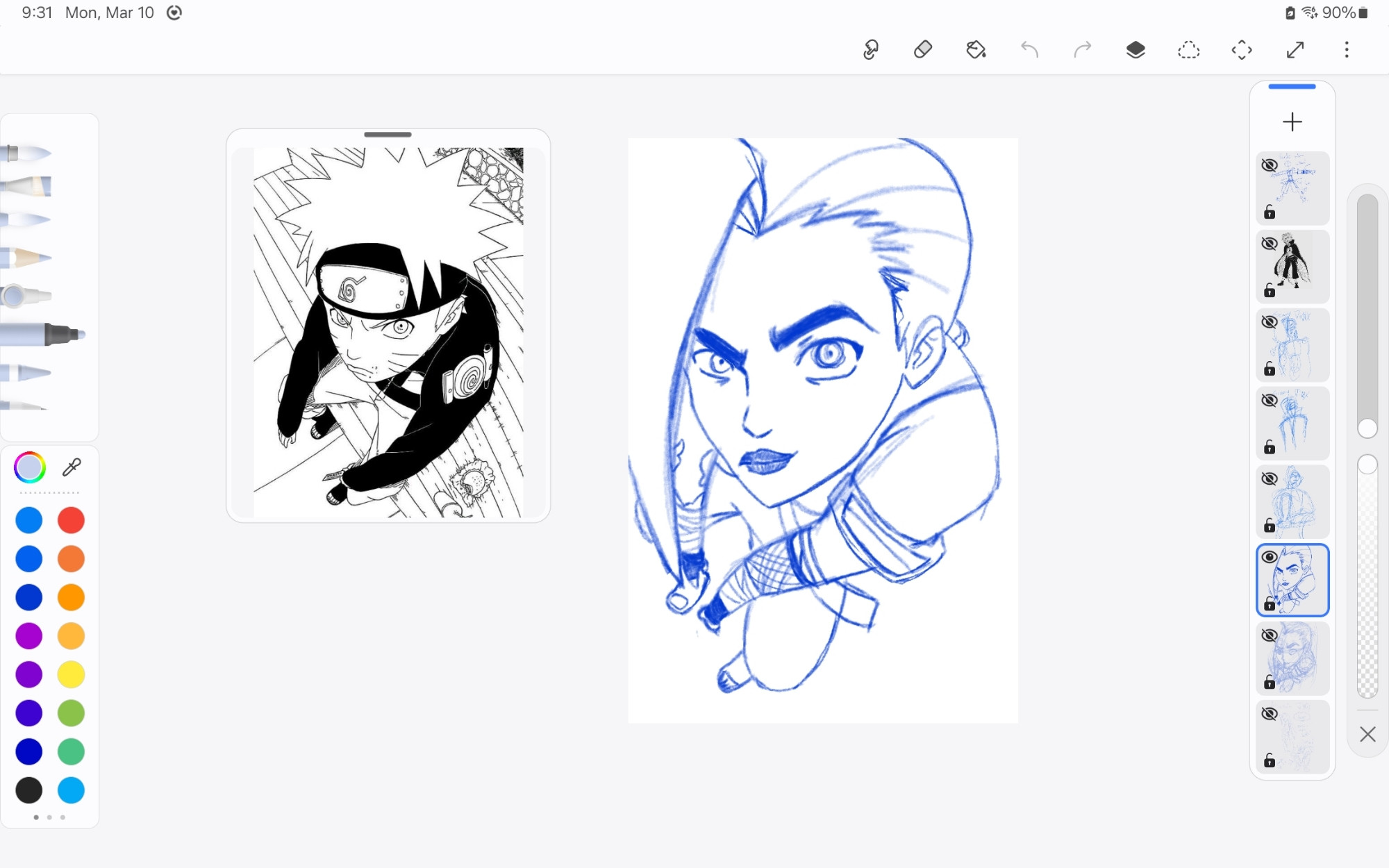Show the hidden top layer via eye icon
The height and width of the screenshot is (868, 1389).
(x=1270, y=165)
